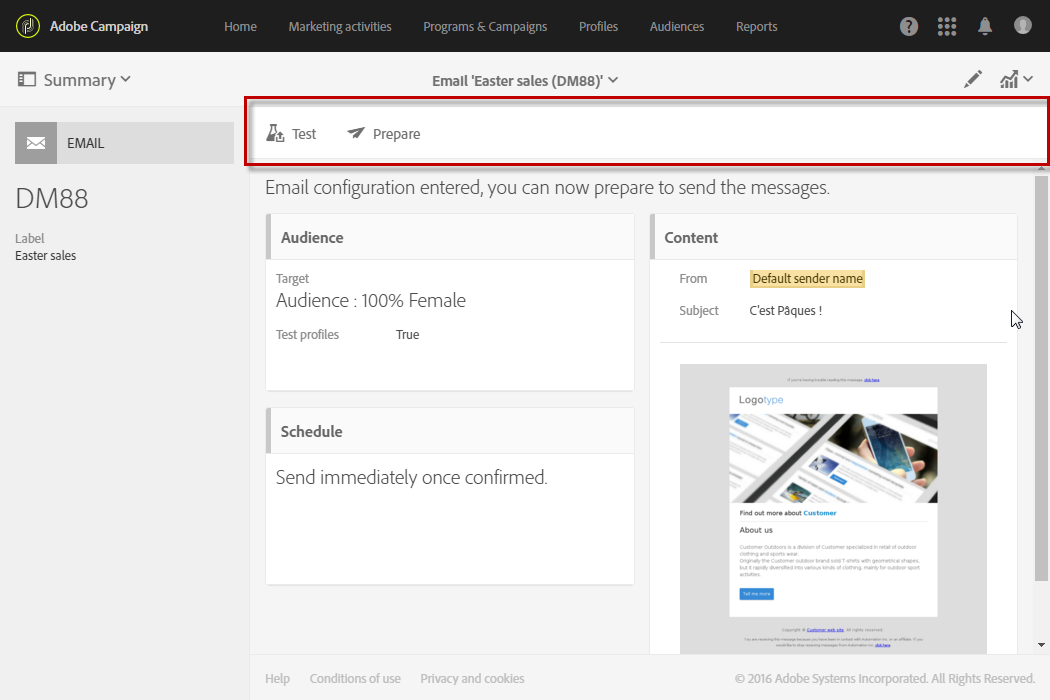Click the Default sender name highlighted field
The height and width of the screenshot is (700, 1050).
point(807,279)
